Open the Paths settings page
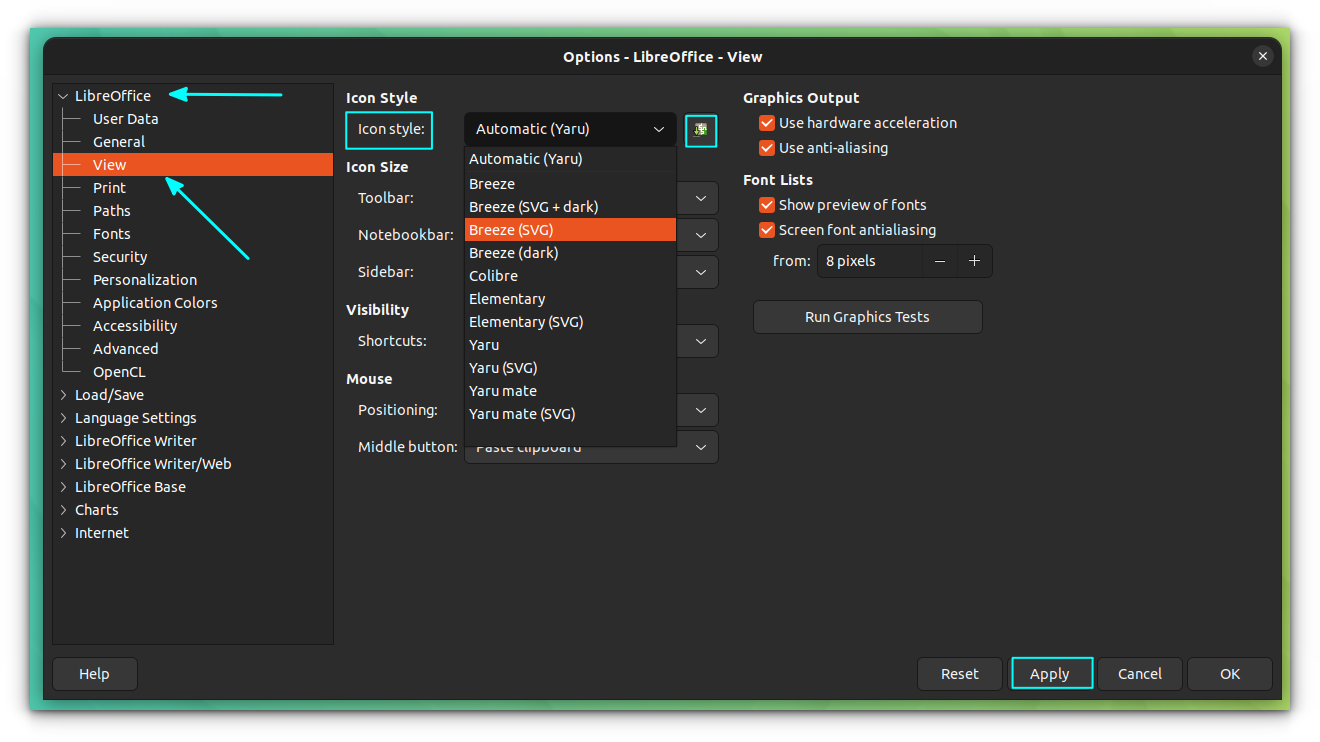 pyautogui.click(x=112, y=211)
